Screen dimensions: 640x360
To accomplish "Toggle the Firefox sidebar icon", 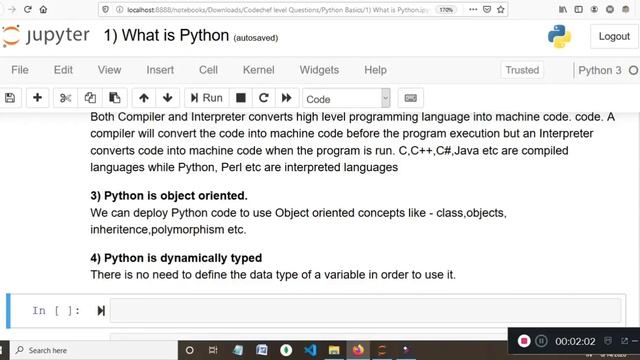I will coord(578,9).
